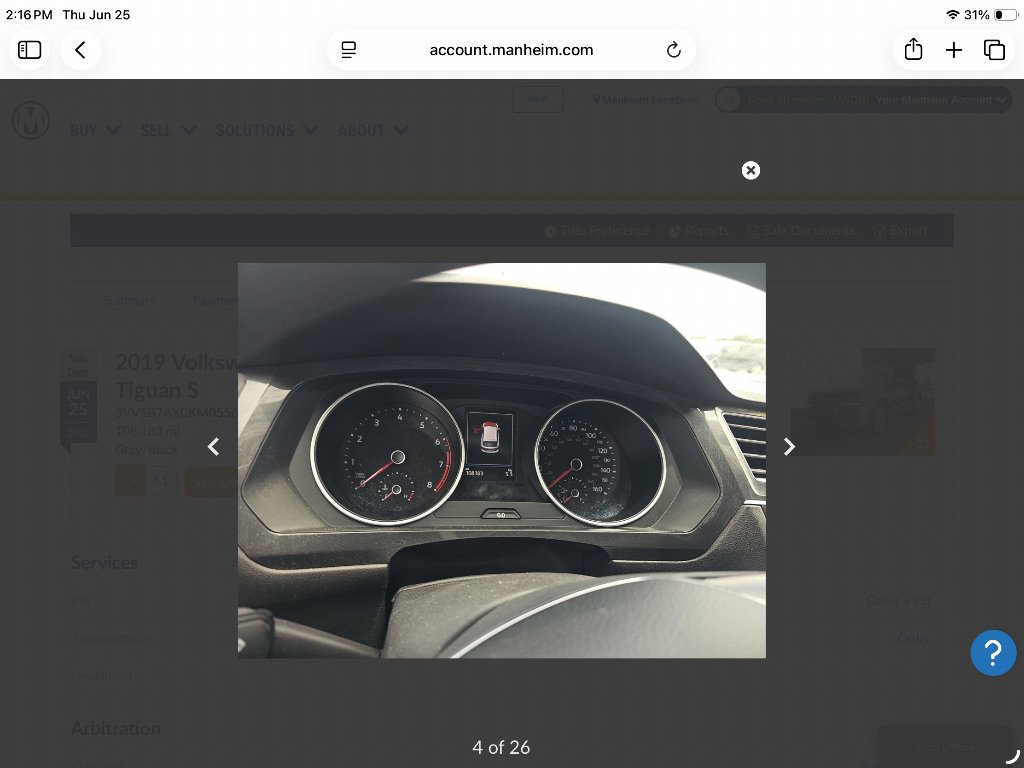Click the 2:16 PM clock
This screenshot has height=768, width=1024.
[29, 14]
